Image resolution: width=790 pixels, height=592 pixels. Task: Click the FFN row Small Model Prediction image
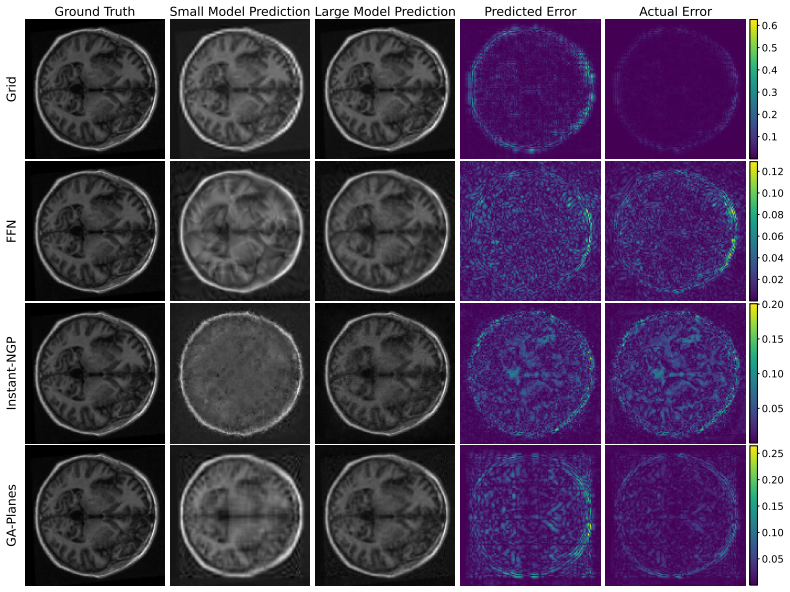(x=240, y=231)
